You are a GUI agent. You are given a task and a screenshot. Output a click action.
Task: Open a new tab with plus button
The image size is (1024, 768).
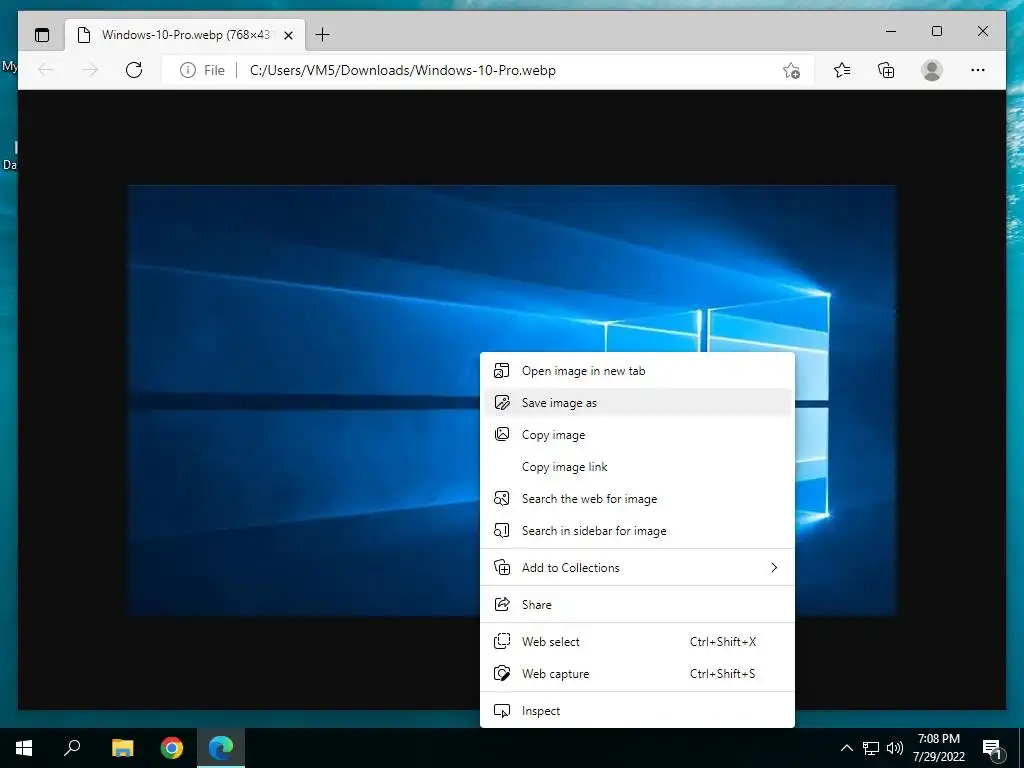pyautogui.click(x=323, y=35)
